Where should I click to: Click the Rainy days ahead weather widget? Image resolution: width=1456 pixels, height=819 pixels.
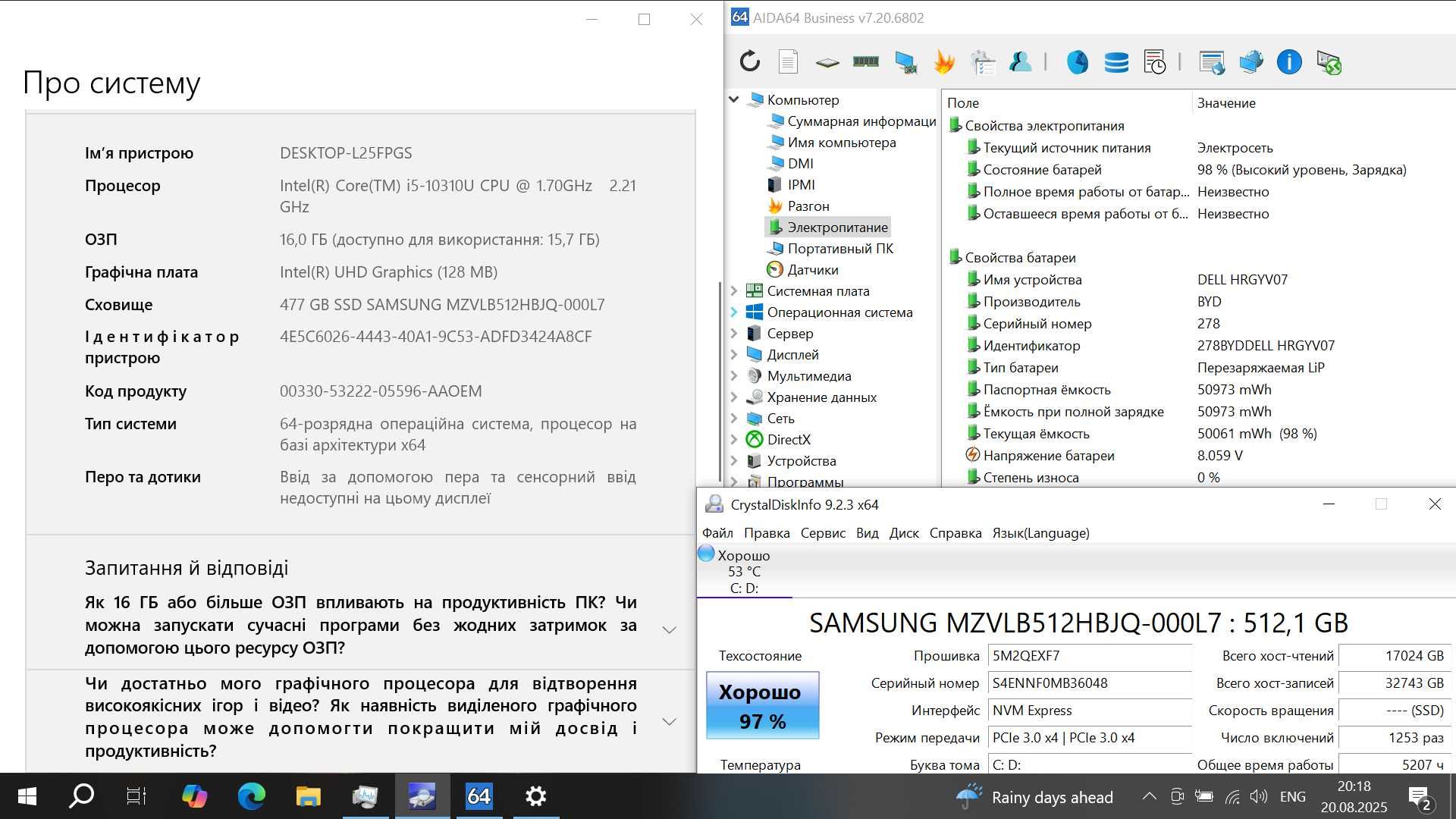[1034, 797]
